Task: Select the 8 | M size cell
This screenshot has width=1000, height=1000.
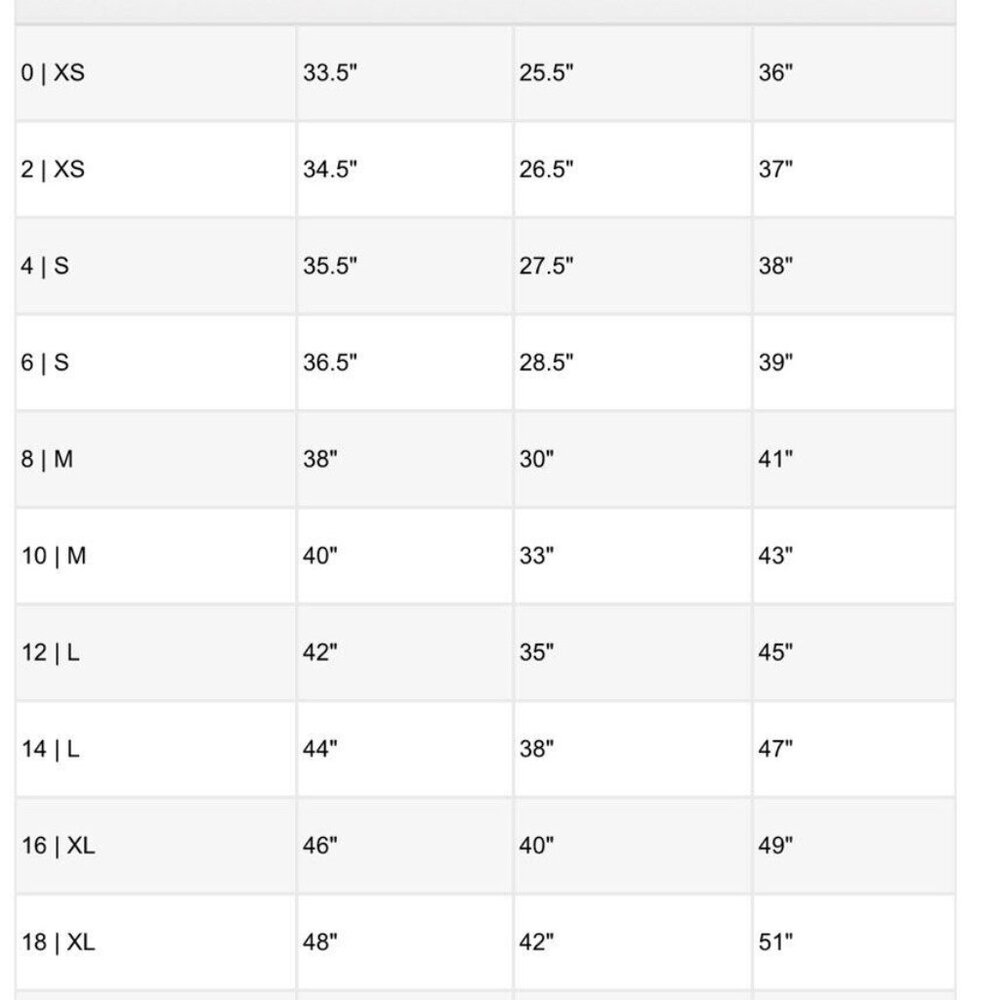Action: click(x=156, y=459)
